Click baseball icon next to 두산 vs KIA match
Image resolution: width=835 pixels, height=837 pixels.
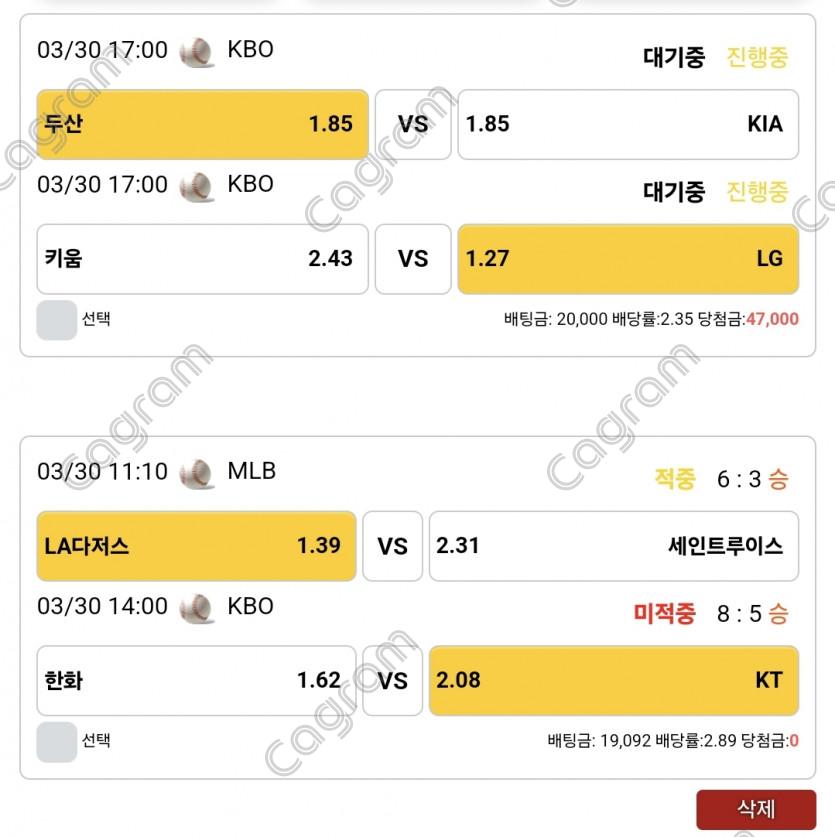[x=197, y=51]
